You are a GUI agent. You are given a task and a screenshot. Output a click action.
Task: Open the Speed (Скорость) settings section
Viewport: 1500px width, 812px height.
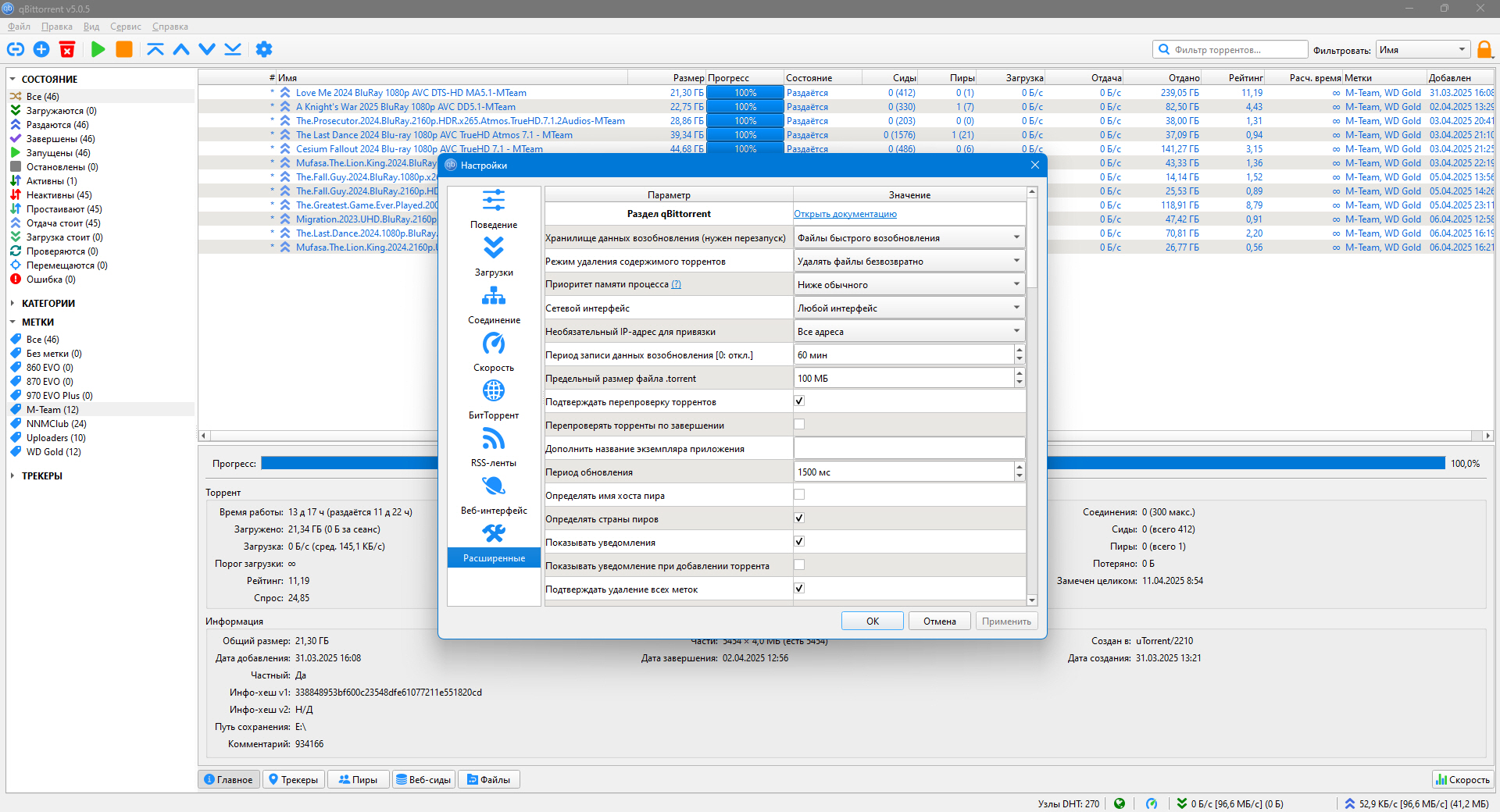(x=494, y=352)
